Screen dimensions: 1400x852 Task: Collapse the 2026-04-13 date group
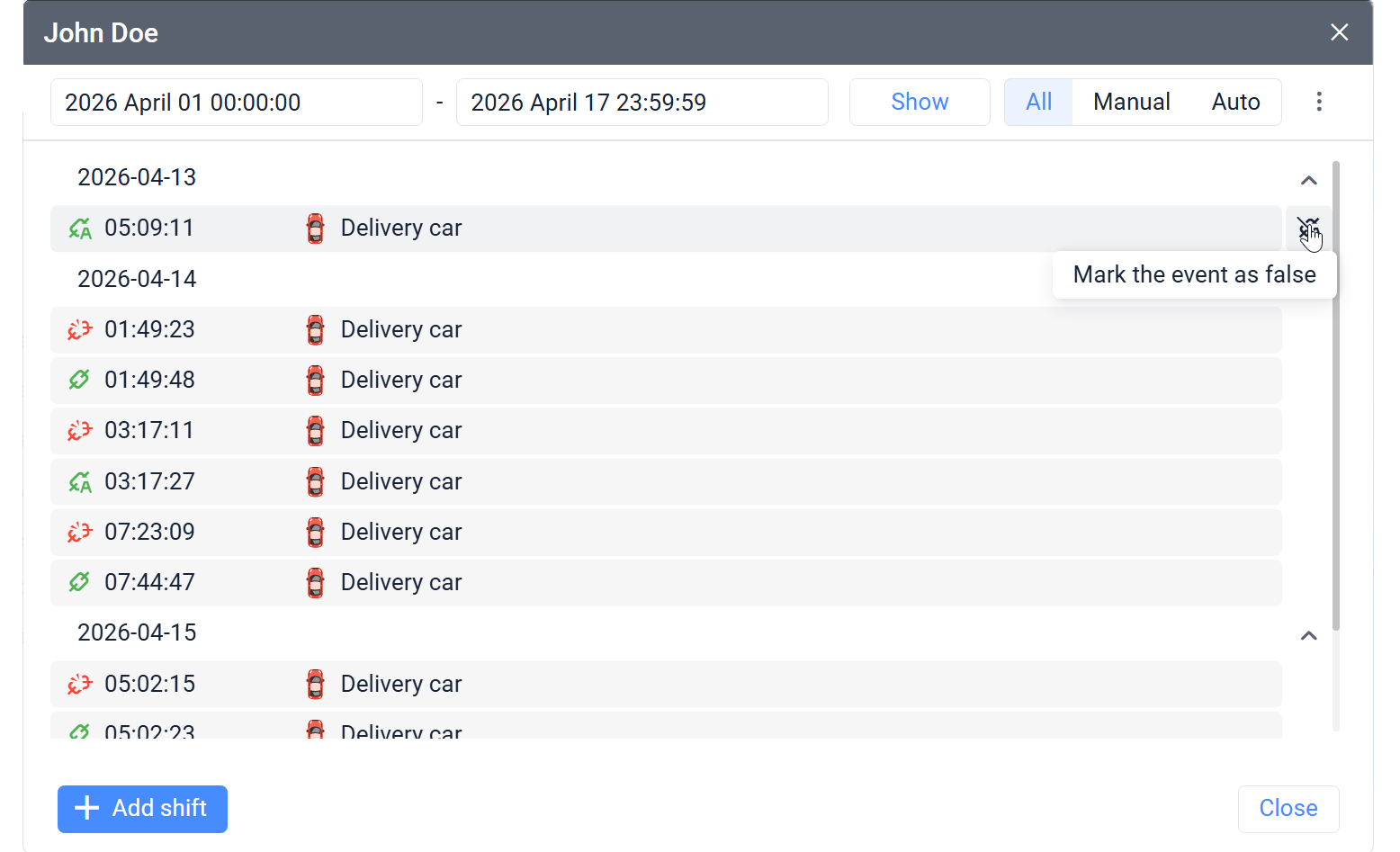(x=1309, y=180)
